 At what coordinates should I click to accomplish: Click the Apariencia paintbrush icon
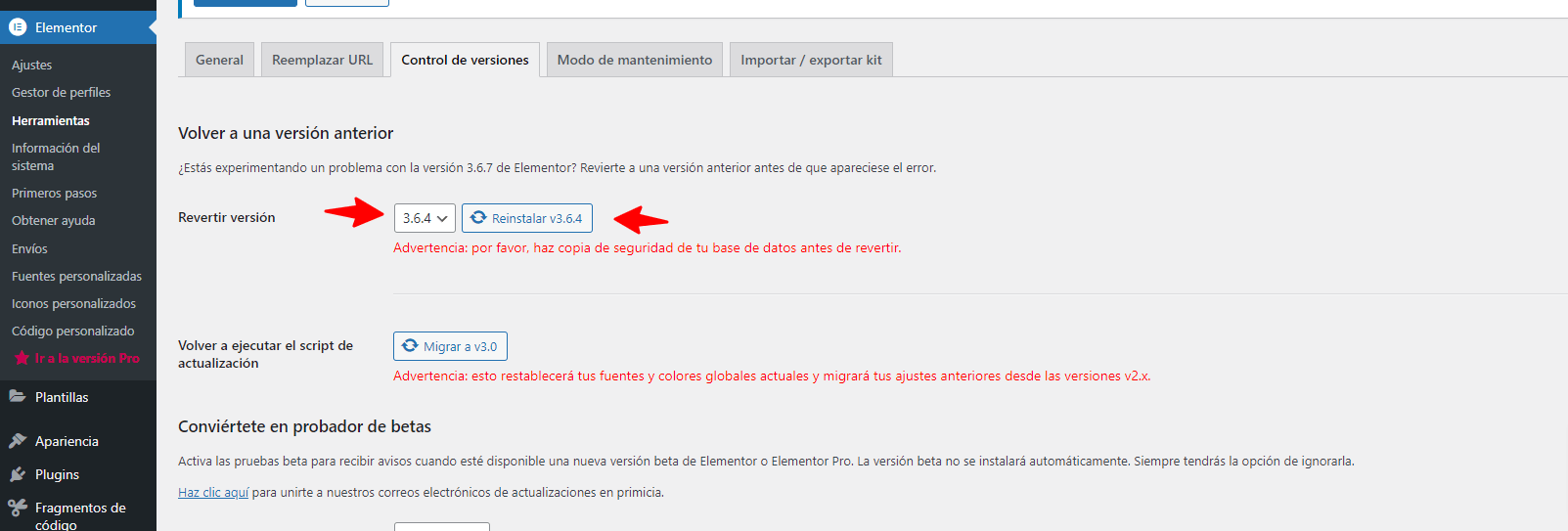point(18,441)
